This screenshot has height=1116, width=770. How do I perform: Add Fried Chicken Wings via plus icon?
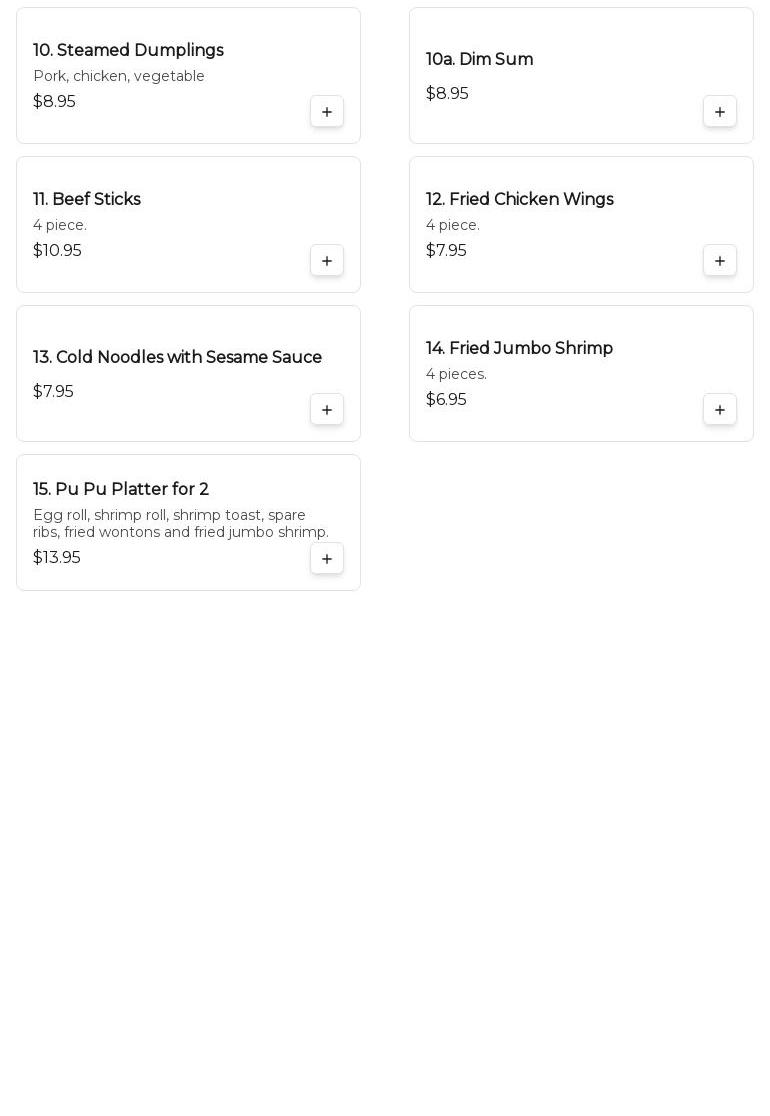click(x=720, y=261)
